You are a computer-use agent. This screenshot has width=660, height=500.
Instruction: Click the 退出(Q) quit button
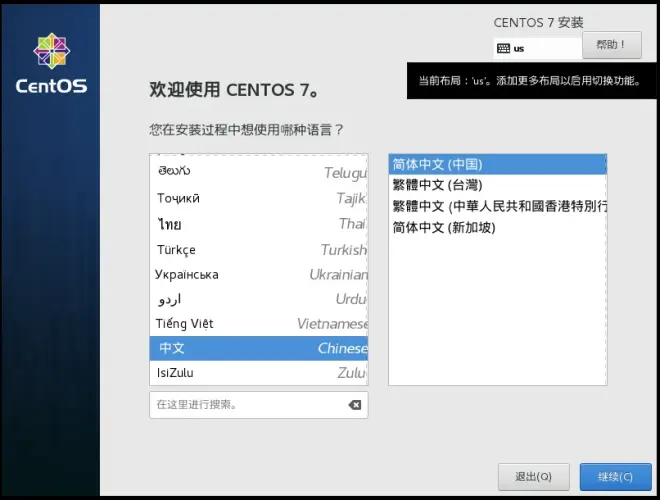point(533,477)
